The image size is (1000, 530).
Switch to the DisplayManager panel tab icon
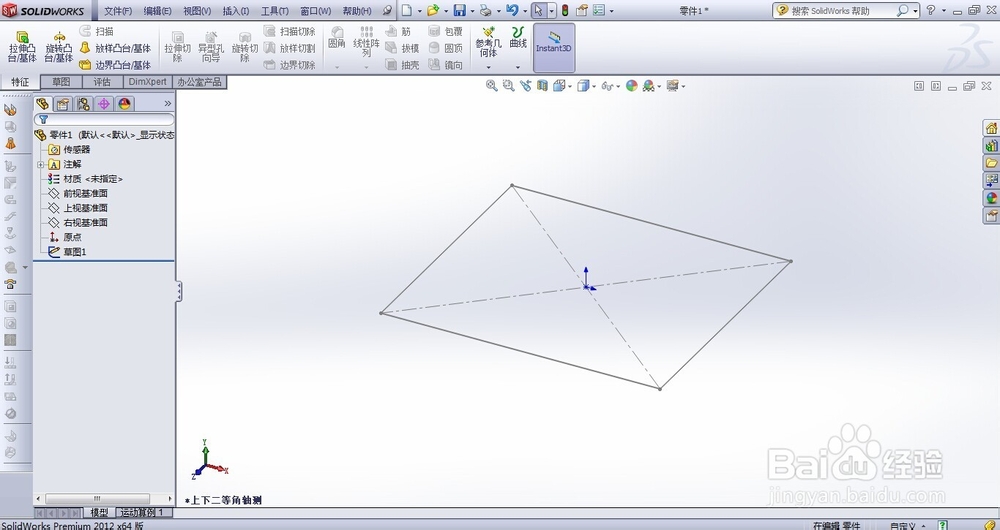[124, 104]
